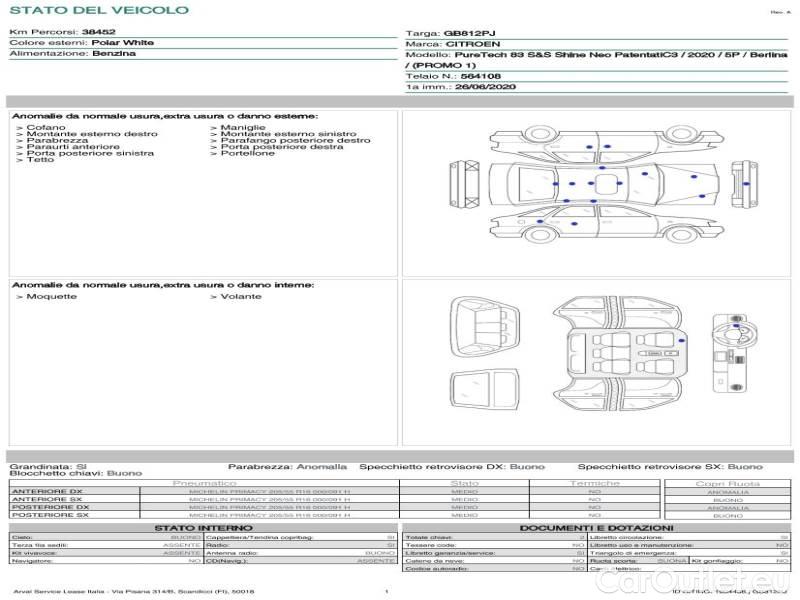Click the blue marker on interior floor diagram

680,342
